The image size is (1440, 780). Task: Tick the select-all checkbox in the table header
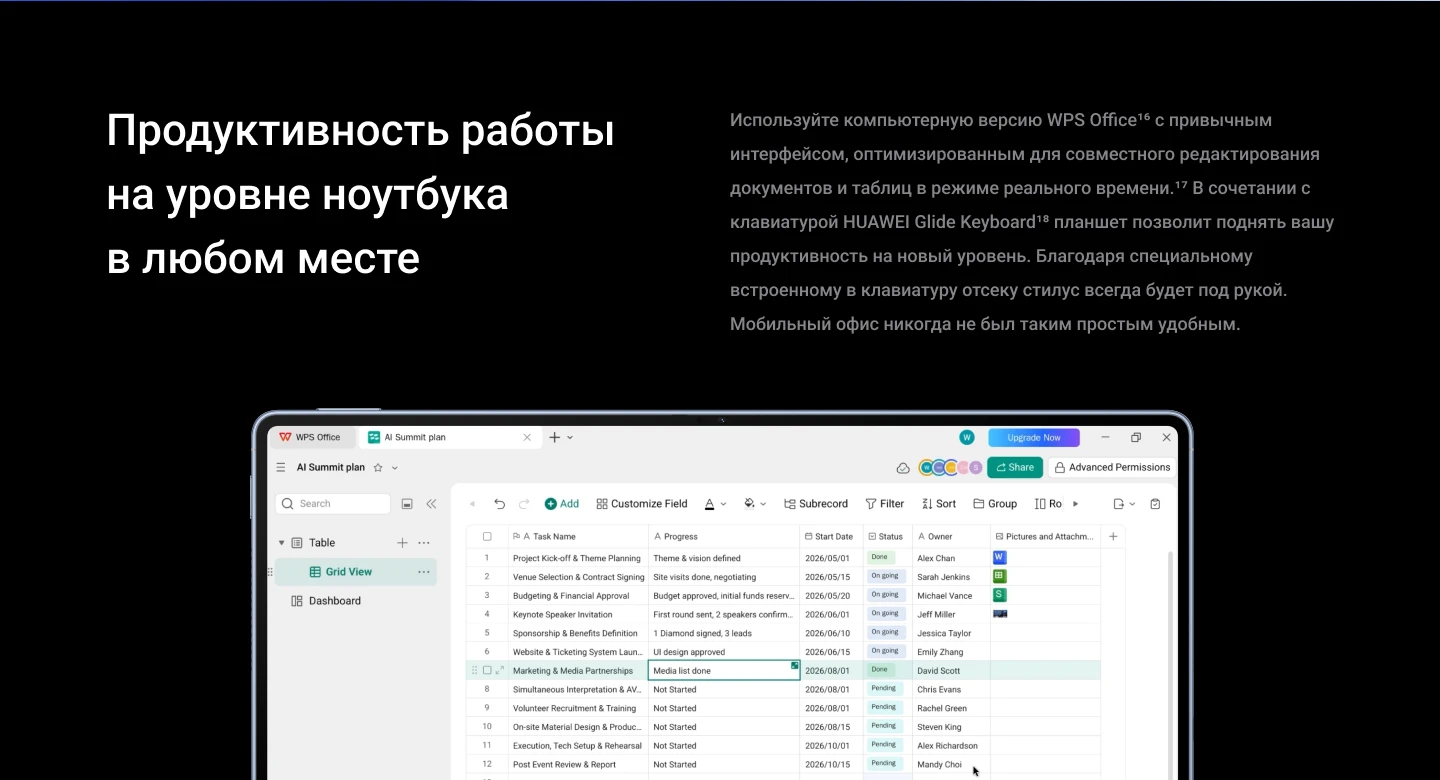pyautogui.click(x=487, y=536)
